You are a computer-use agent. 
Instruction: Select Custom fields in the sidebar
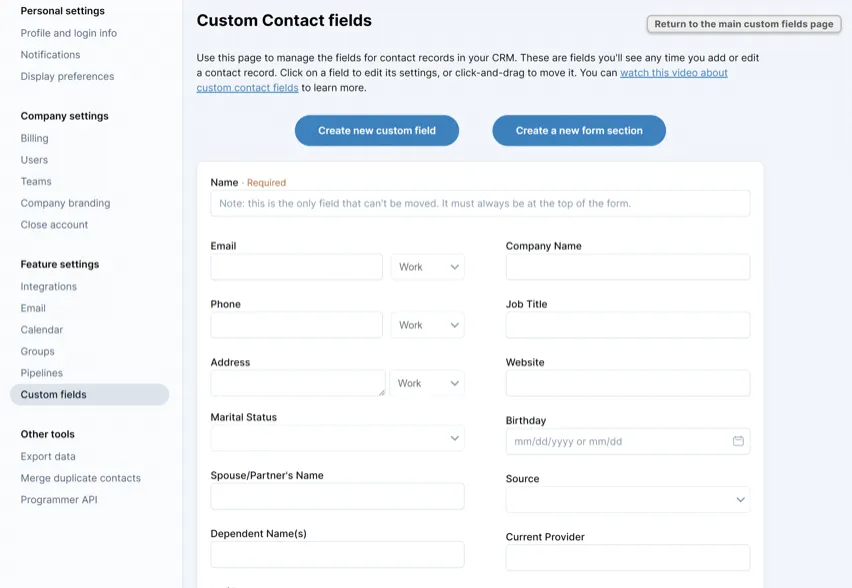[x=55, y=394]
